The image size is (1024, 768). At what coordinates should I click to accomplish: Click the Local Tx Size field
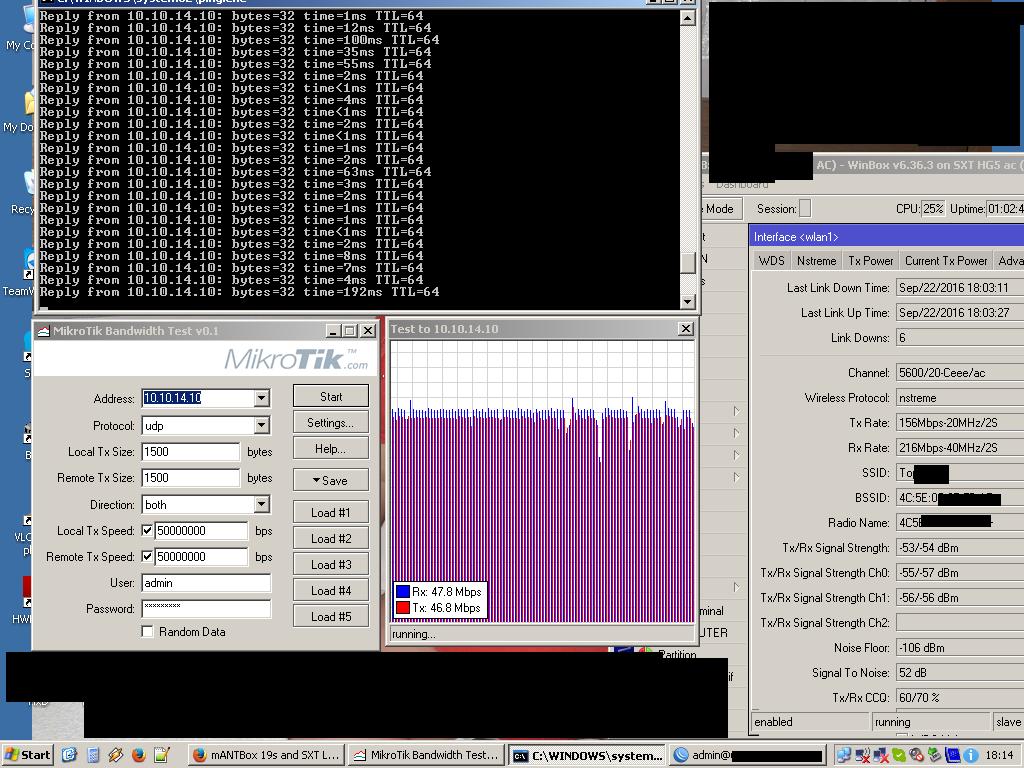[x=191, y=451]
